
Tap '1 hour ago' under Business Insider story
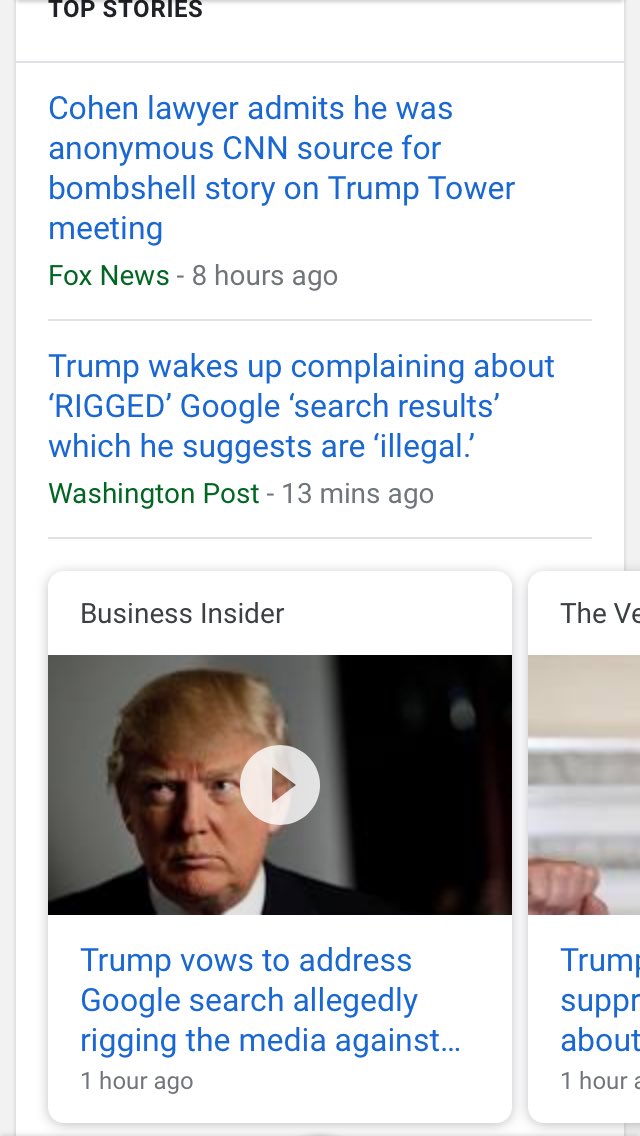(137, 1081)
